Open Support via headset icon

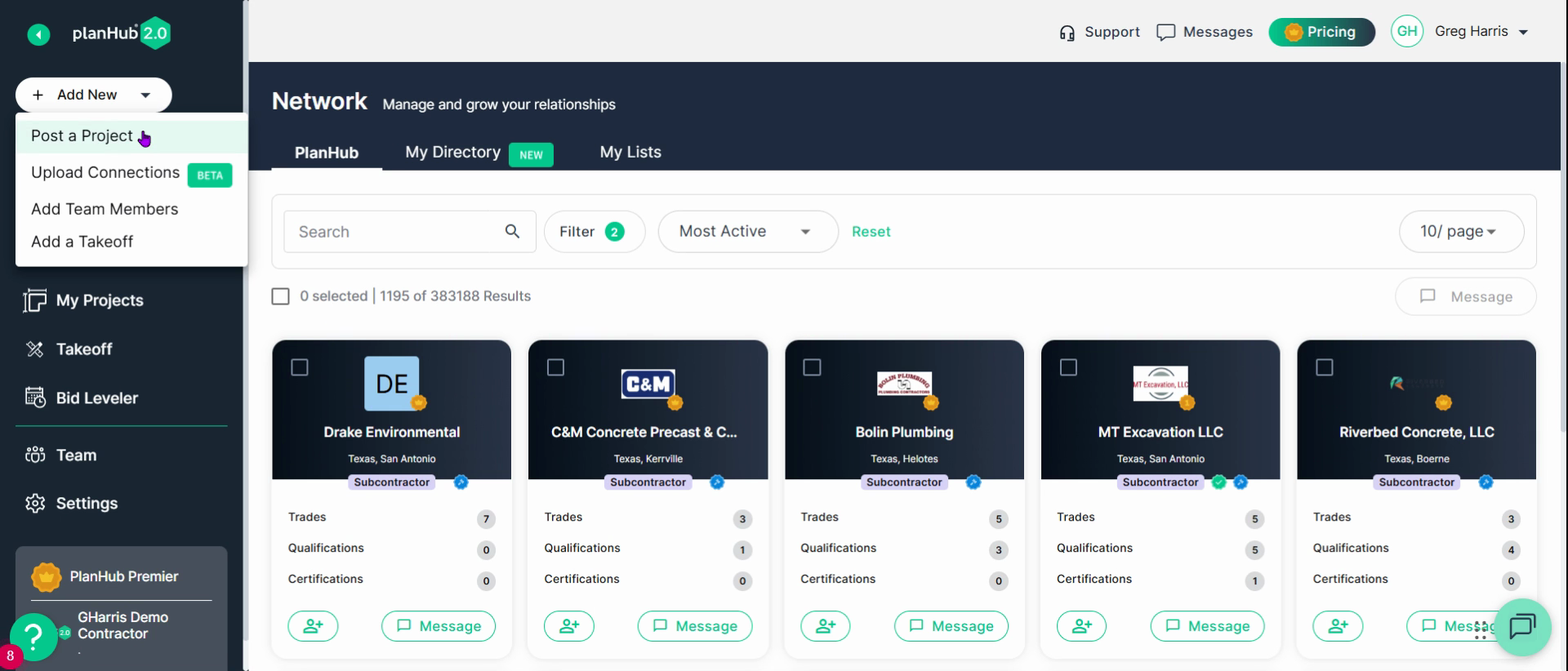tap(1098, 32)
